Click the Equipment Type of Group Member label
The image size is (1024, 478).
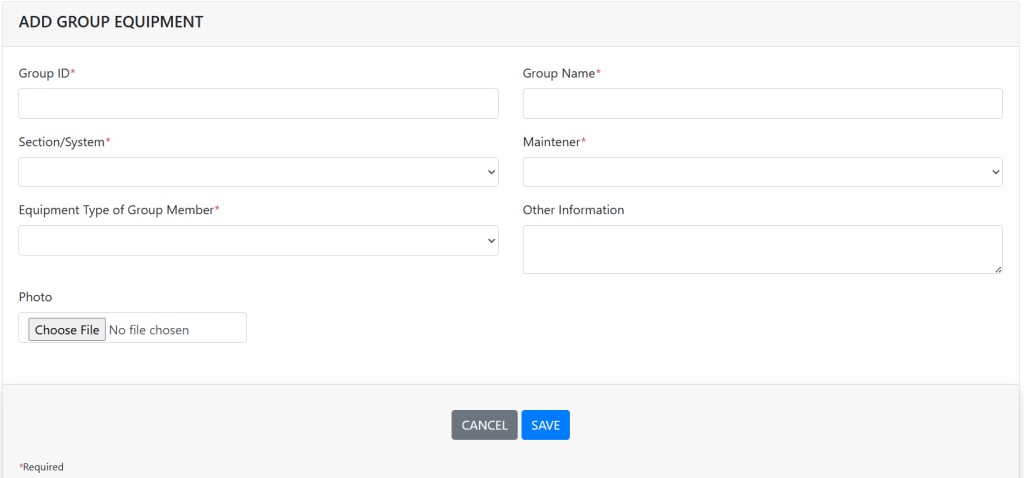tap(118, 210)
